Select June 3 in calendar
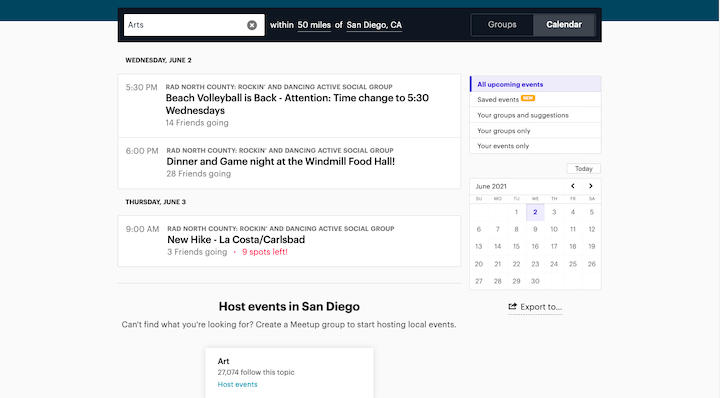Screen dimensions: 720x398 (554, 212)
